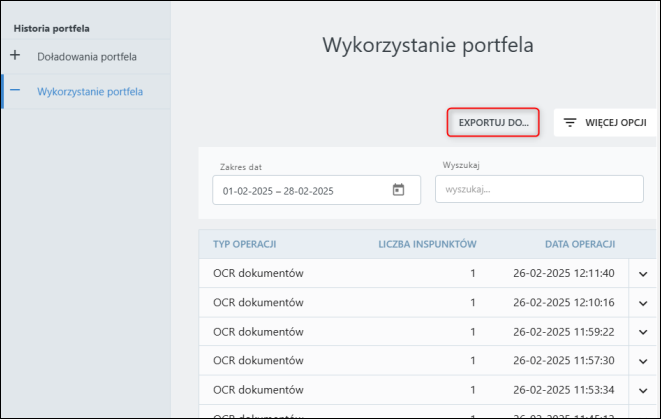661x419 pixels.
Task: Open the calendar date picker icon
Action: (x=398, y=190)
